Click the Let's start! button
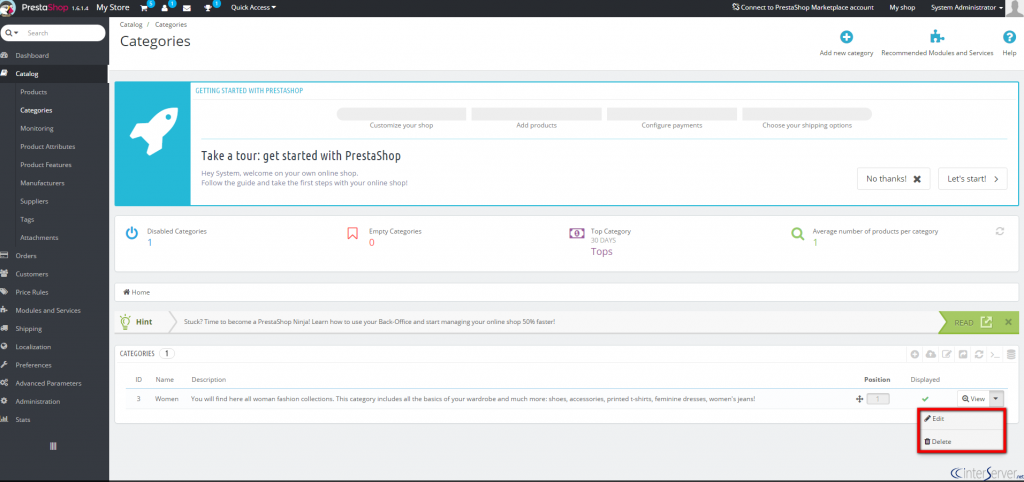This screenshot has width=1024, height=482. 972,178
